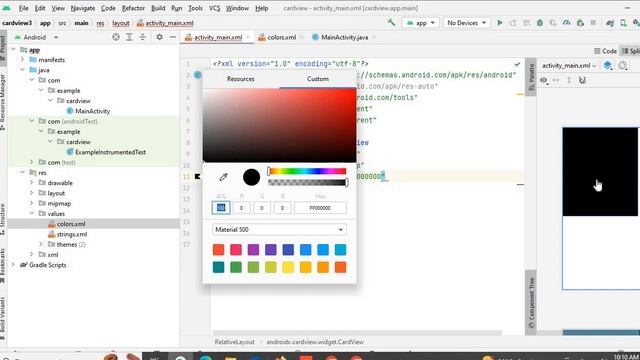Screen dimensions: 640x360
Task: Run the app with the green play icon
Action: pos(500,23)
